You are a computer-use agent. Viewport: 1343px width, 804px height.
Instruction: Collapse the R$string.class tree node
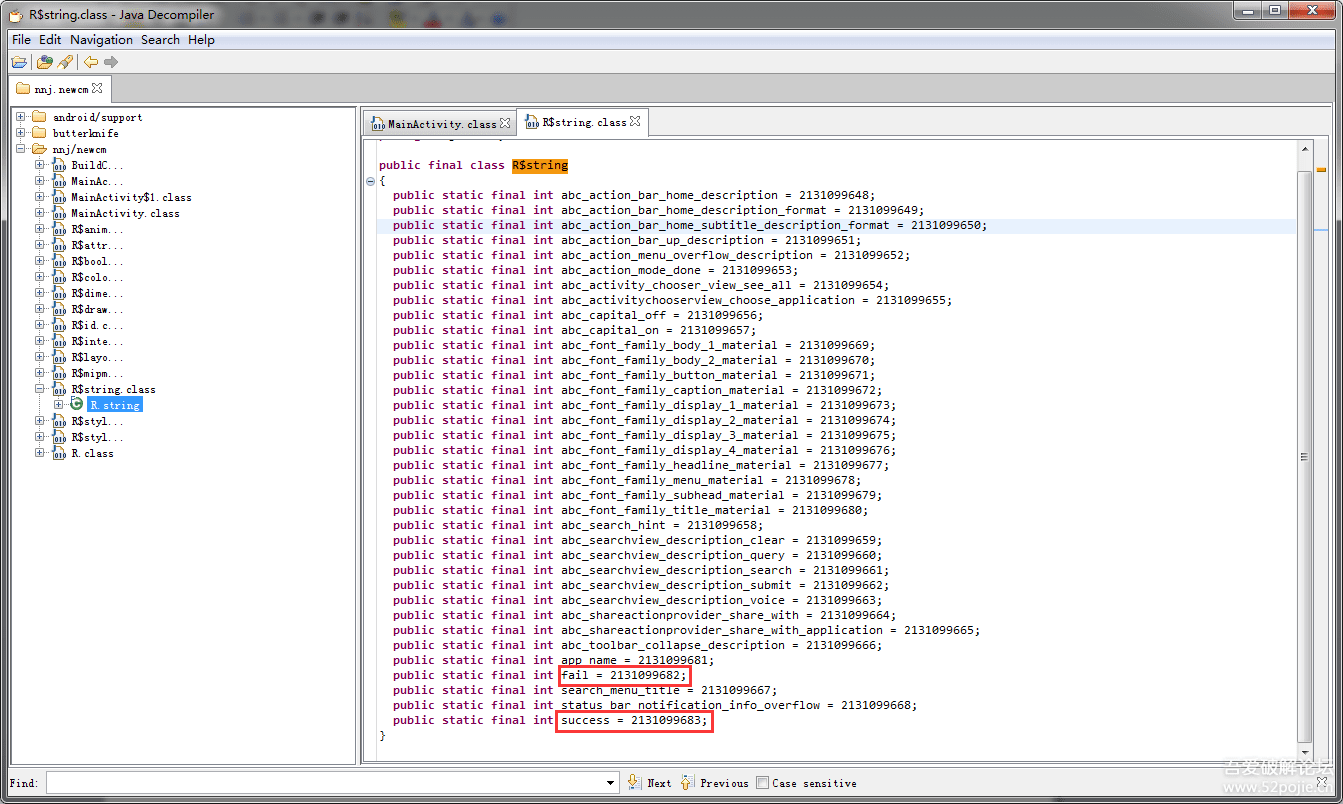(40, 389)
